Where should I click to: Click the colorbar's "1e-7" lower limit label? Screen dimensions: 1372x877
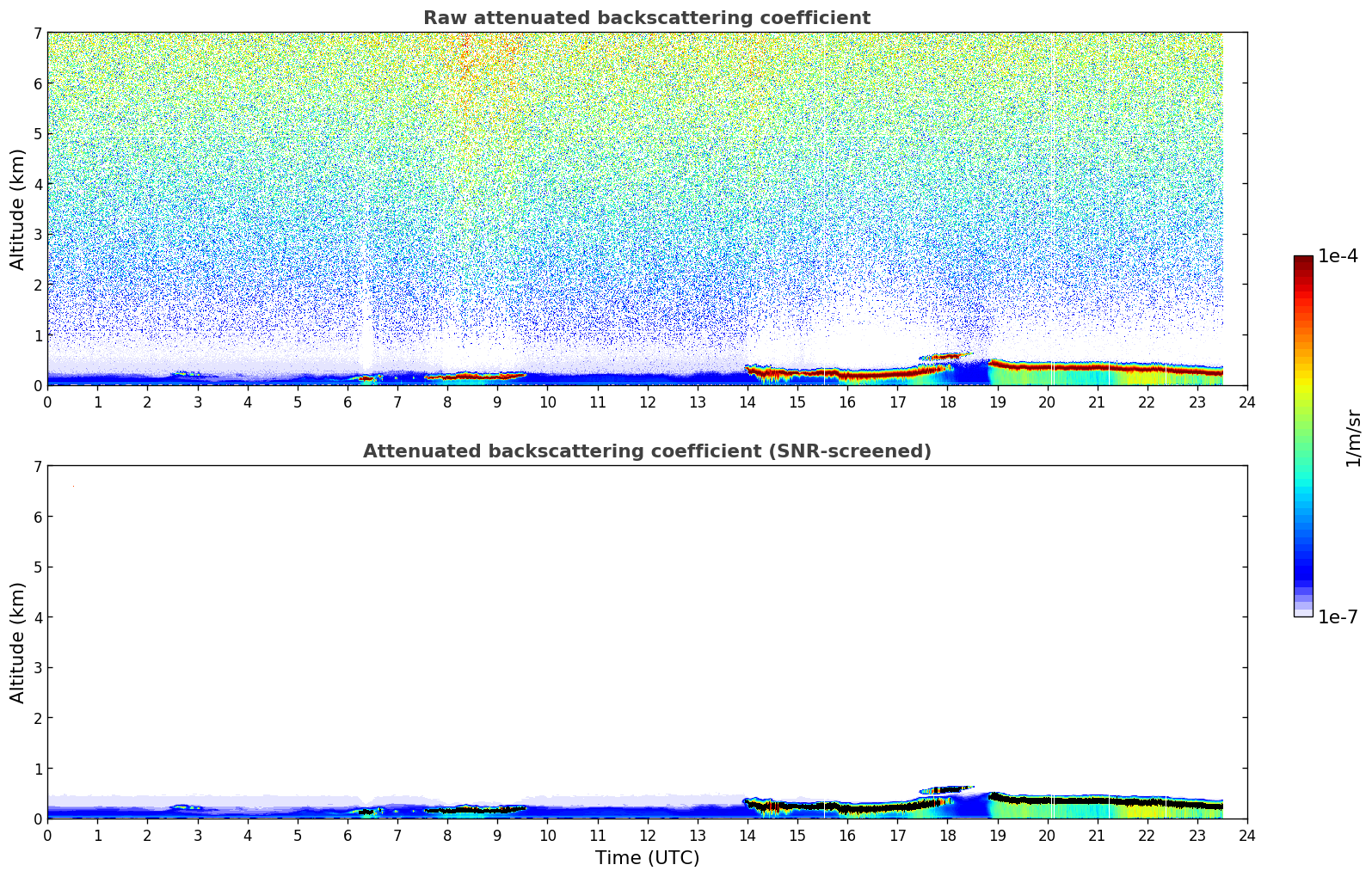point(1338,617)
